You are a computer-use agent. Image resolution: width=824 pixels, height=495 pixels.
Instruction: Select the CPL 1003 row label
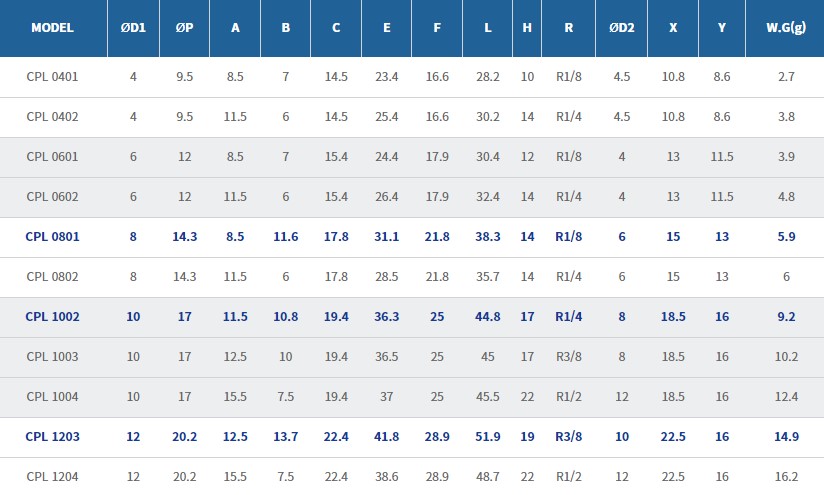tap(52, 357)
